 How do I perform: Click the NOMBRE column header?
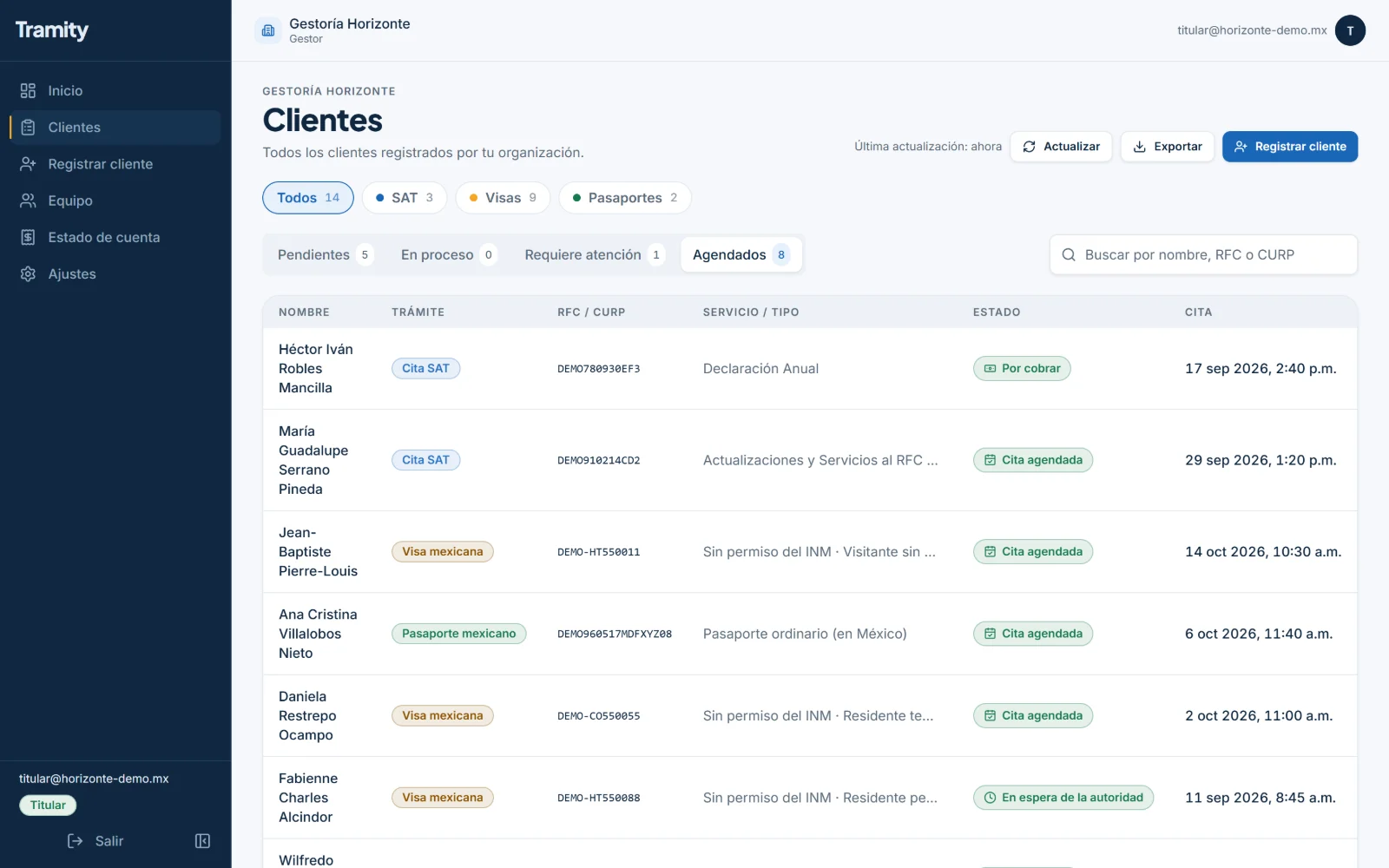coord(304,312)
